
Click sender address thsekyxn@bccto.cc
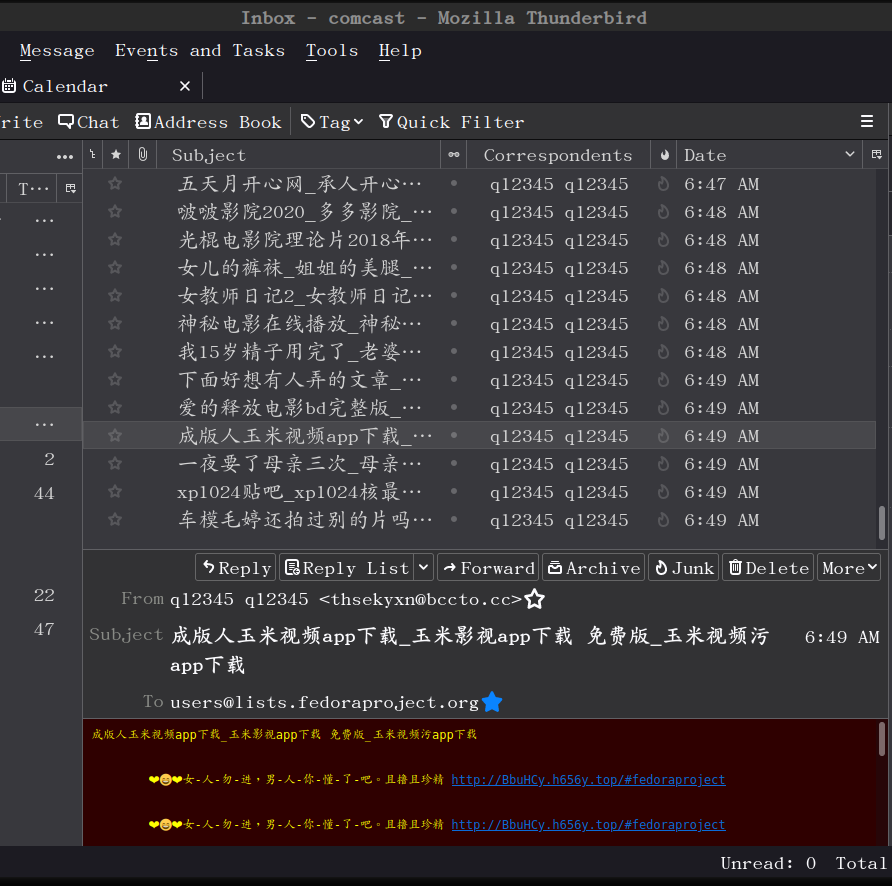coord(420,599)
